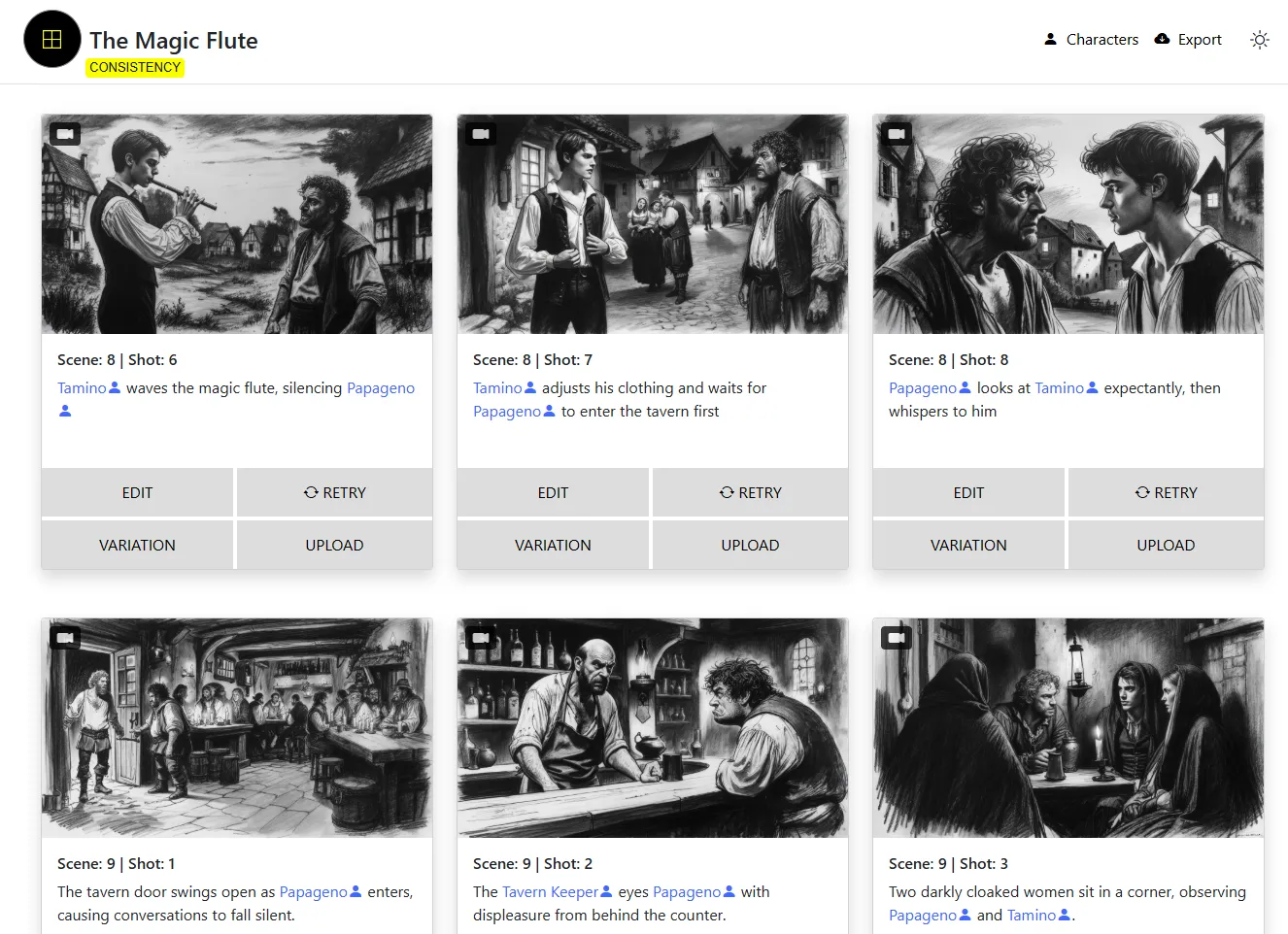
Task: Open Tamino link in Shot 6 description
Action: (82, 388)
